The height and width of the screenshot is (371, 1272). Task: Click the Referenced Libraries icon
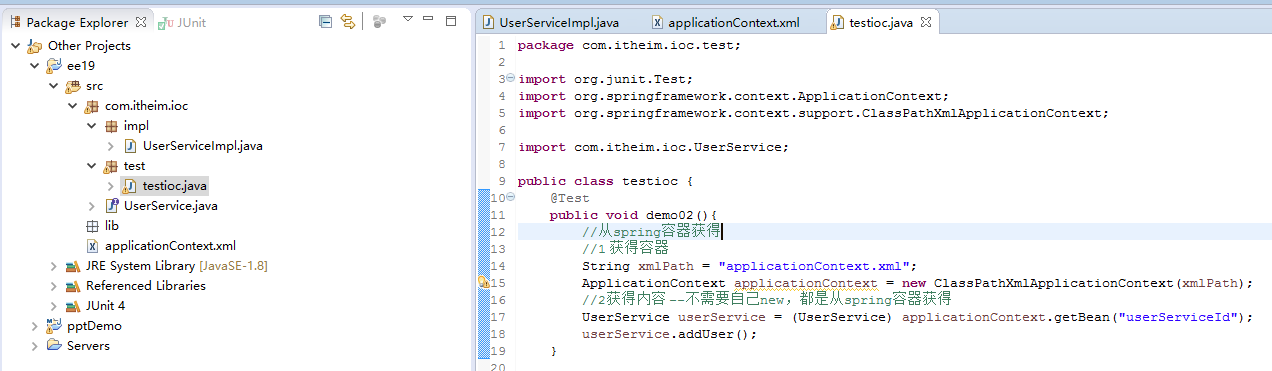click(x=72, y=286)
